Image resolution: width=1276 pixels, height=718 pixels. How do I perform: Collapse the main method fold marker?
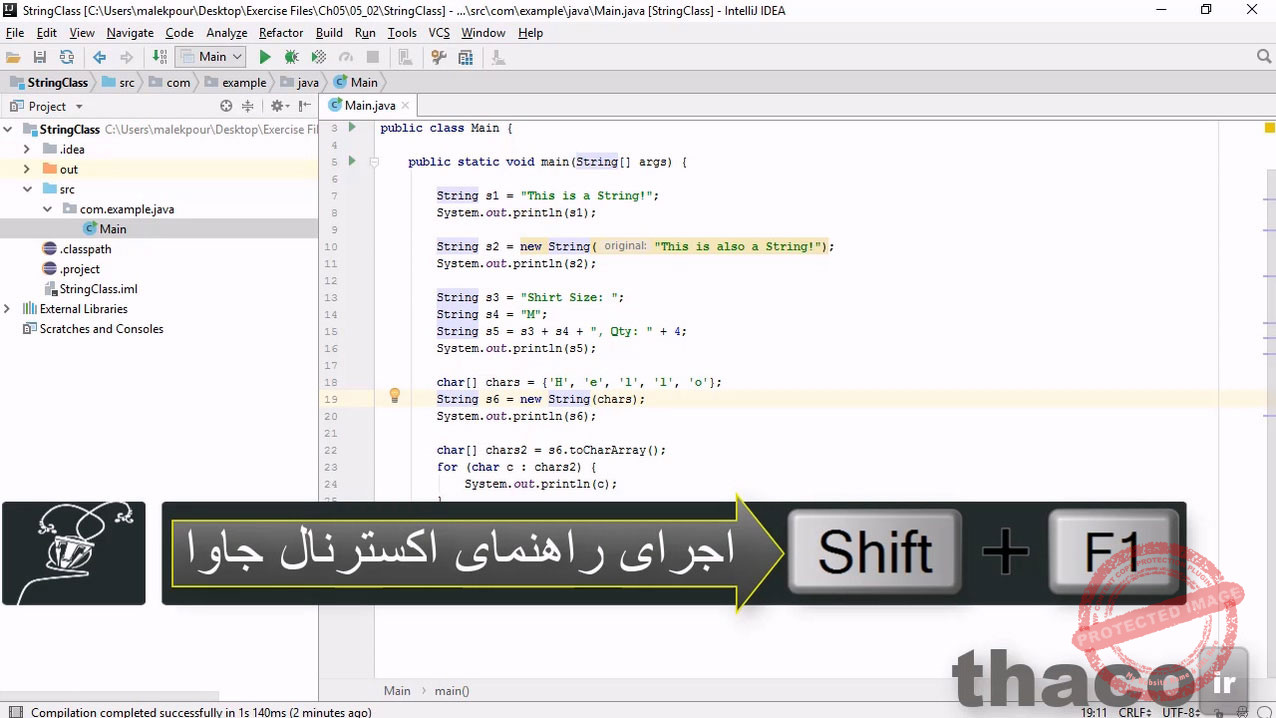(x=374, y=162)
